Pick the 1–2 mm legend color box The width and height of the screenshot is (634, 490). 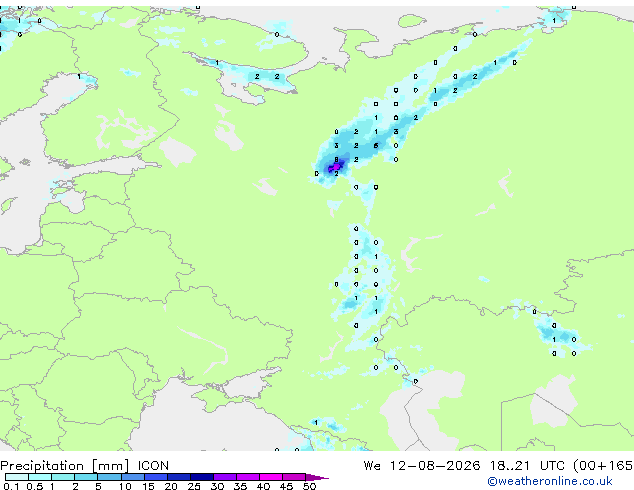63,477
